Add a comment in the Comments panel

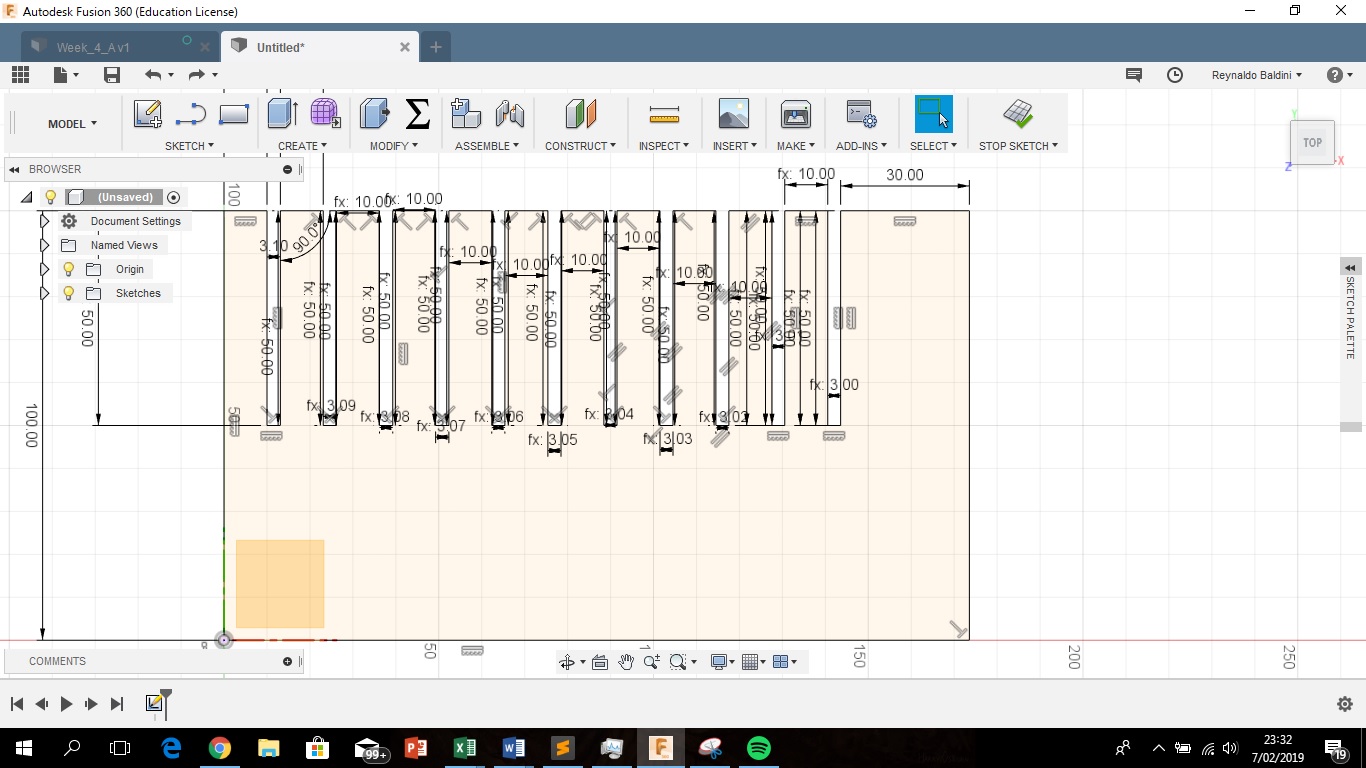[288, 661]
